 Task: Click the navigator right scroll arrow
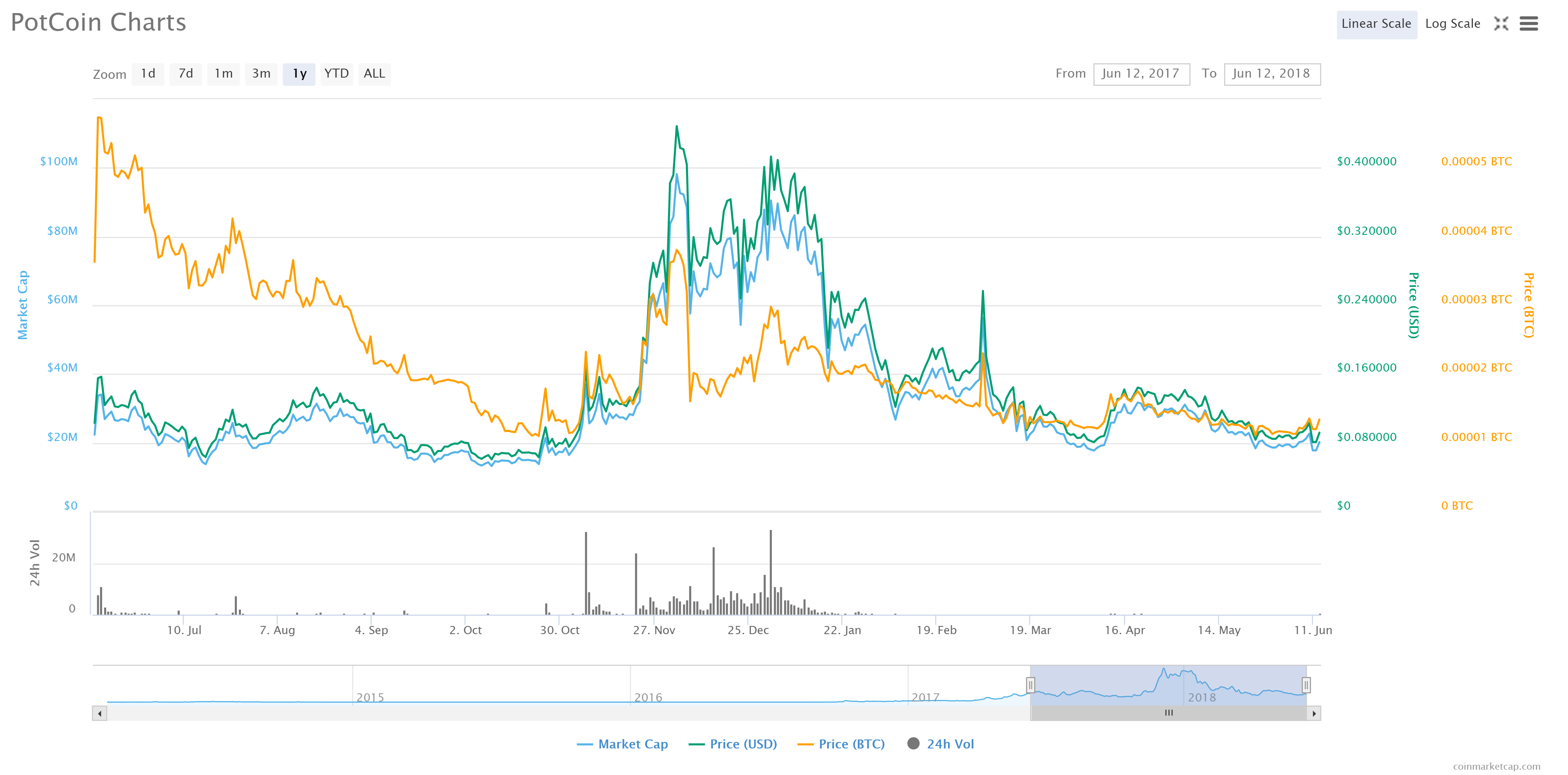(x=1314, y=713)
